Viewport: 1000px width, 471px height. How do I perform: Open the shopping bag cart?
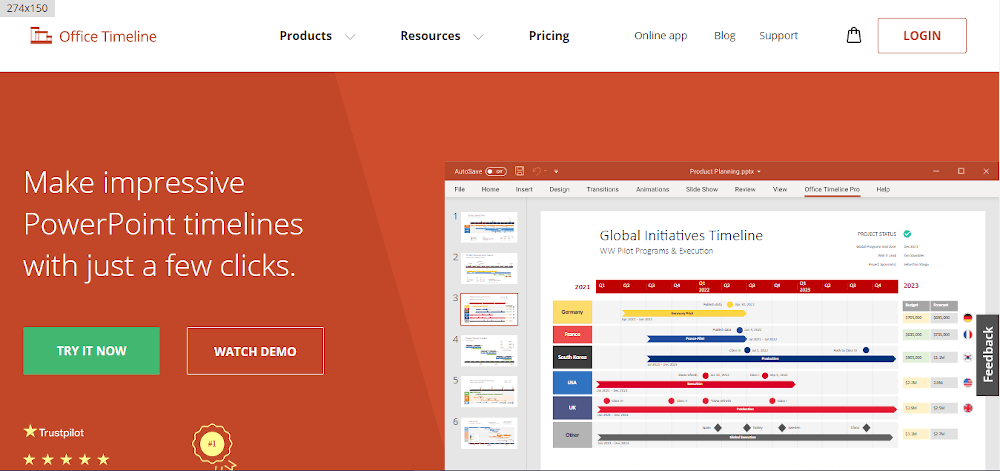pos(853,36)
